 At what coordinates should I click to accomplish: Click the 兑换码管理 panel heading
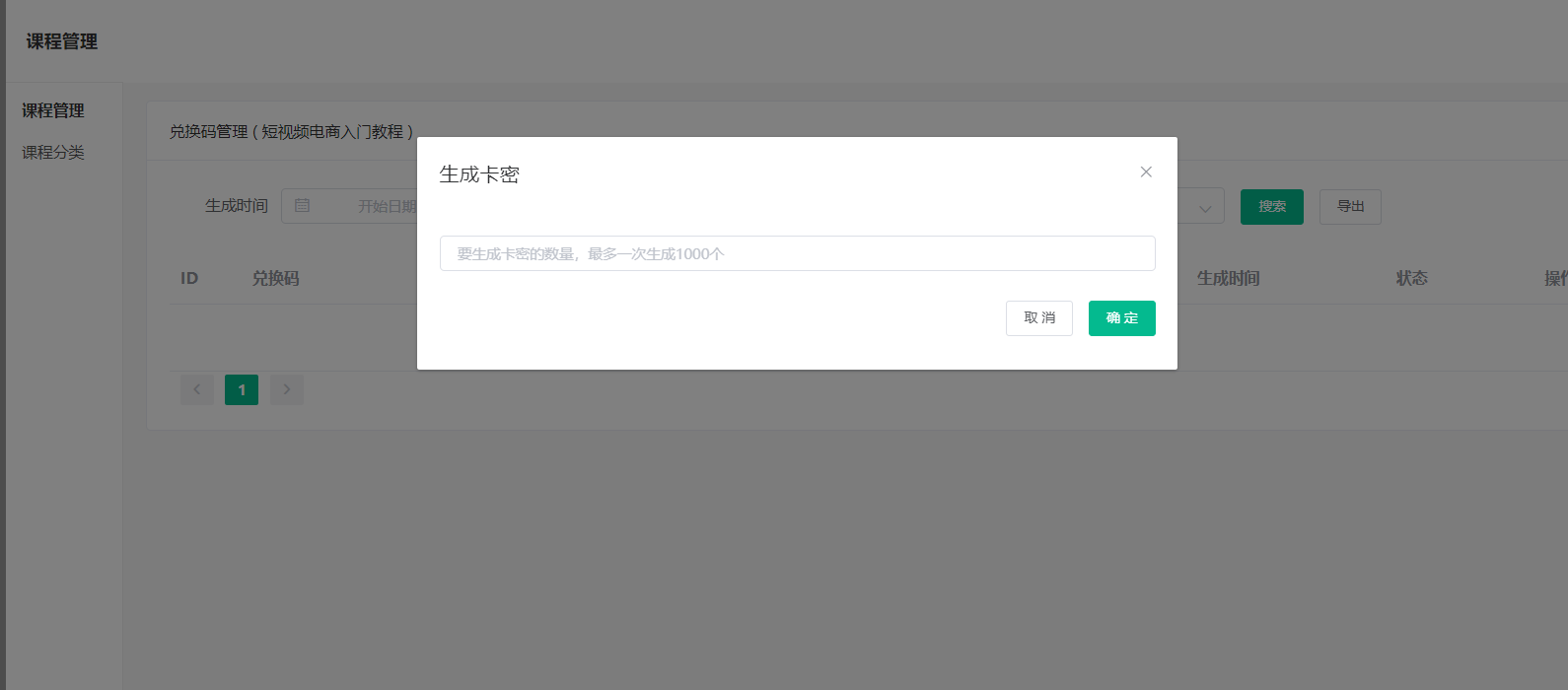pyautogui.click(x=291, y=131)
